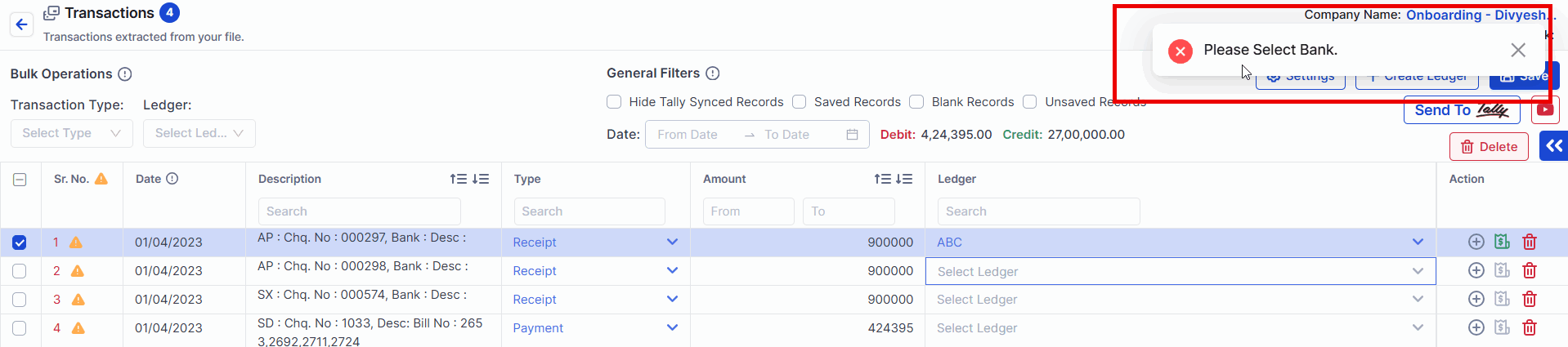Open Select Ledger dropdown in row 2
Viewport: 1568px width, 347px height.
(1180, 271)
